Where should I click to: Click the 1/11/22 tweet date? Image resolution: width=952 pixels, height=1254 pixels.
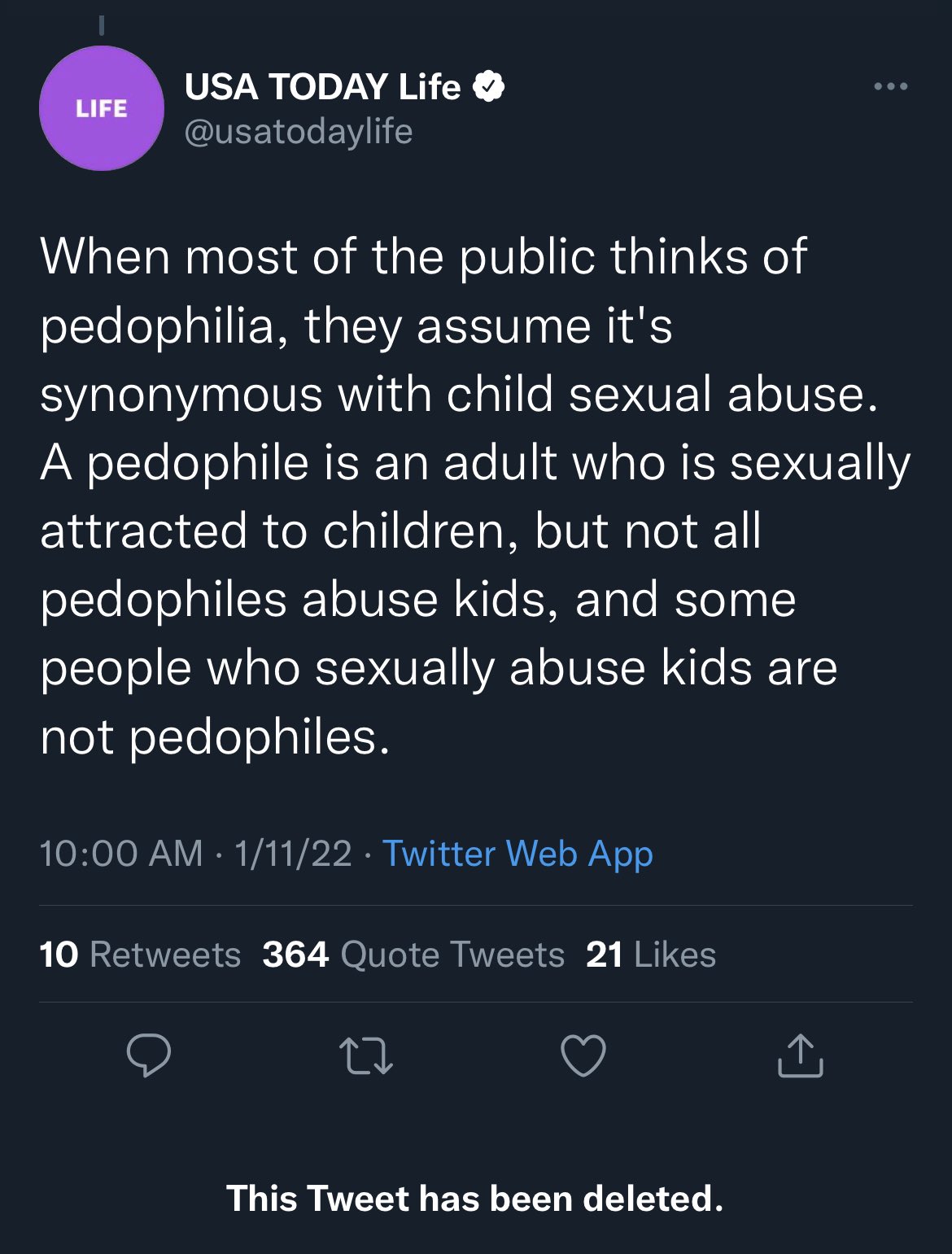(293, 854)
